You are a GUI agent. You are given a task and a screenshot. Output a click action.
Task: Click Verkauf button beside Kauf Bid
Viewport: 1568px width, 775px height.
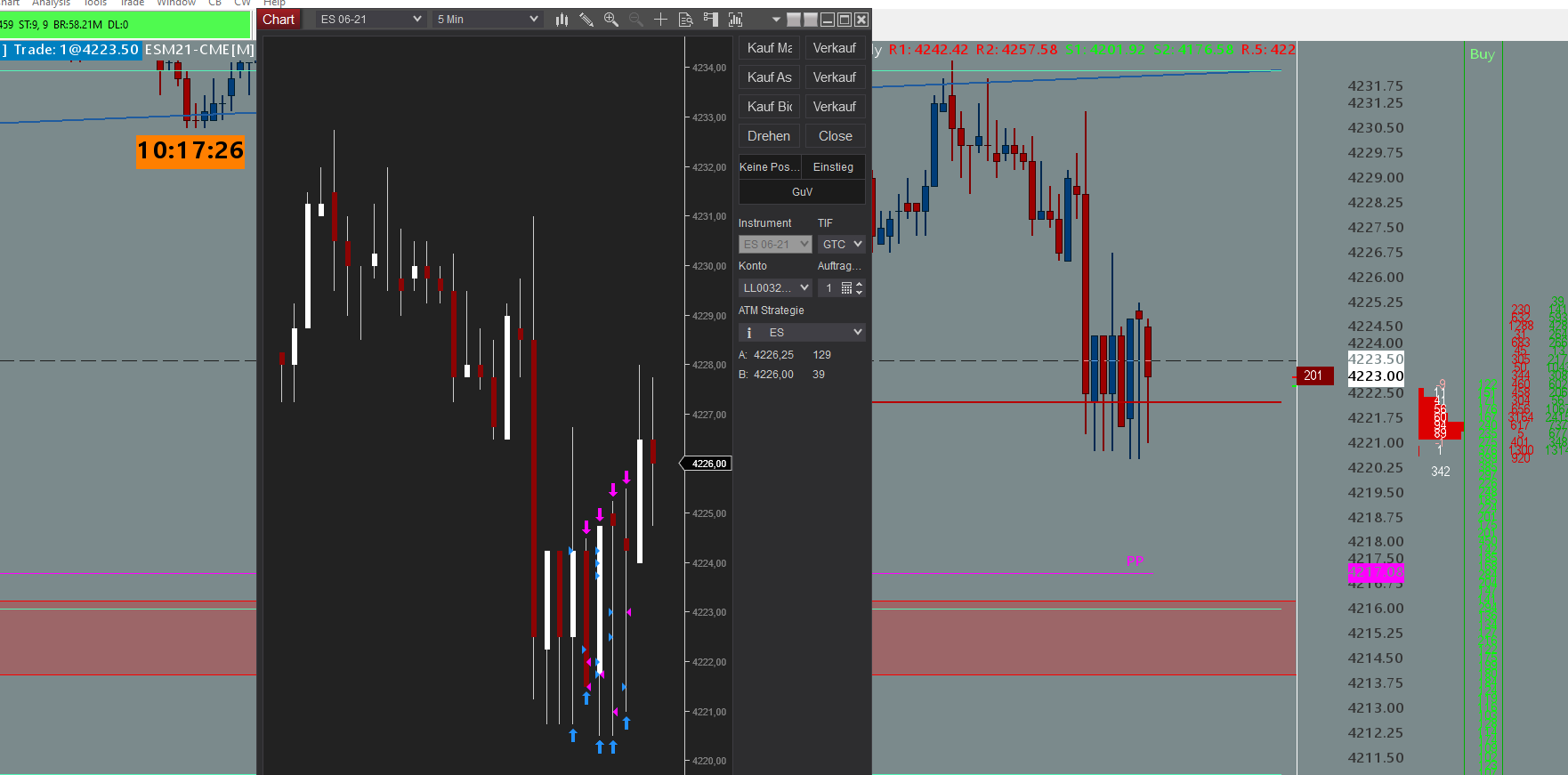(x=835, y=107)
